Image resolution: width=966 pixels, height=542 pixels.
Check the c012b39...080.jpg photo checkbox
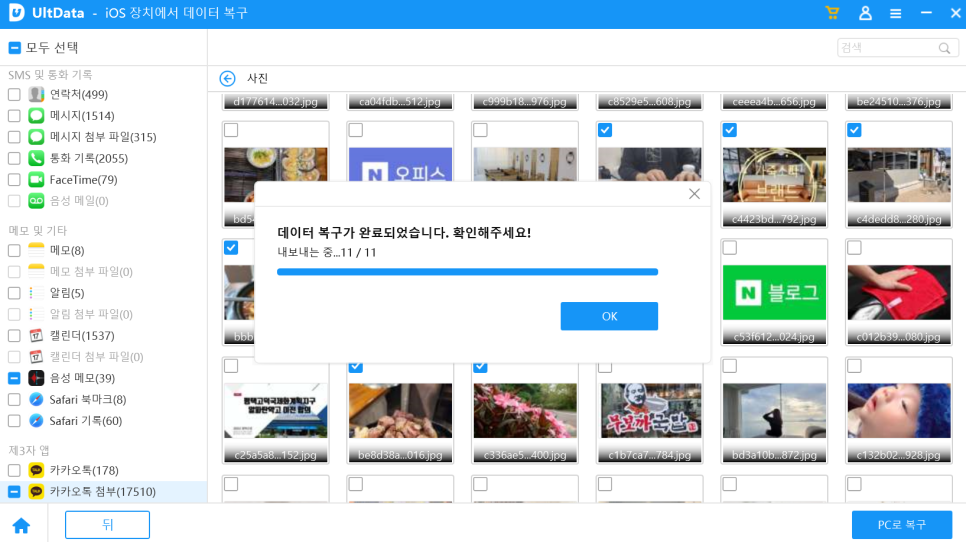854,248
